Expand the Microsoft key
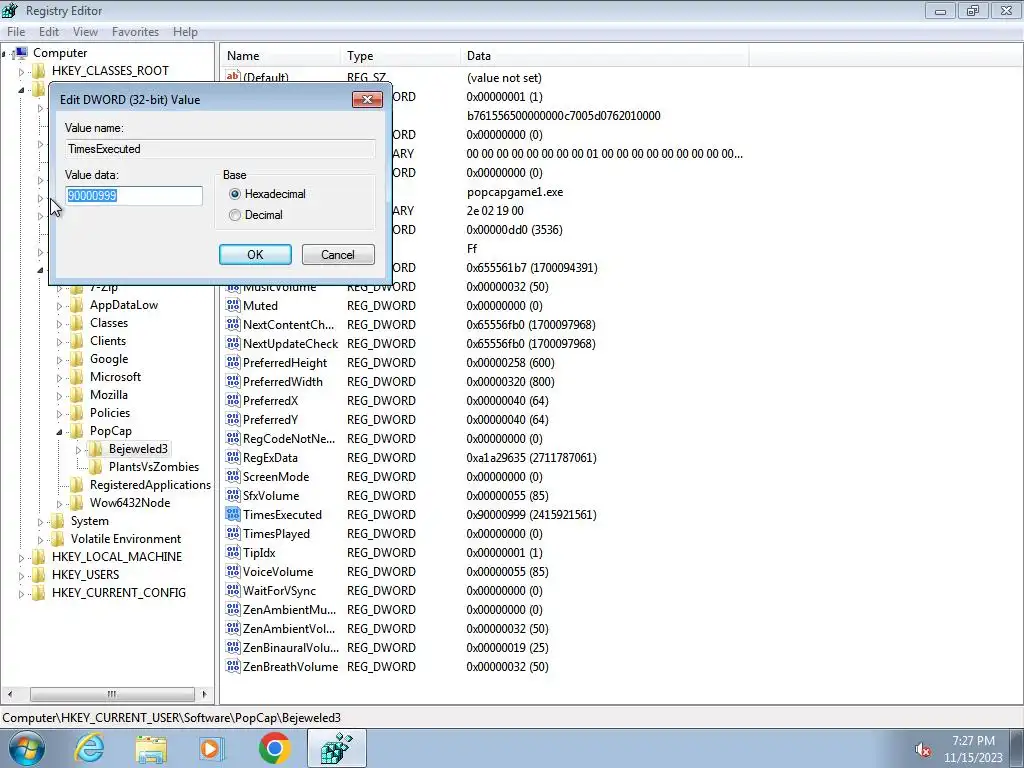This screenshot has height=768, width=1024. click(x=59, y=377)
